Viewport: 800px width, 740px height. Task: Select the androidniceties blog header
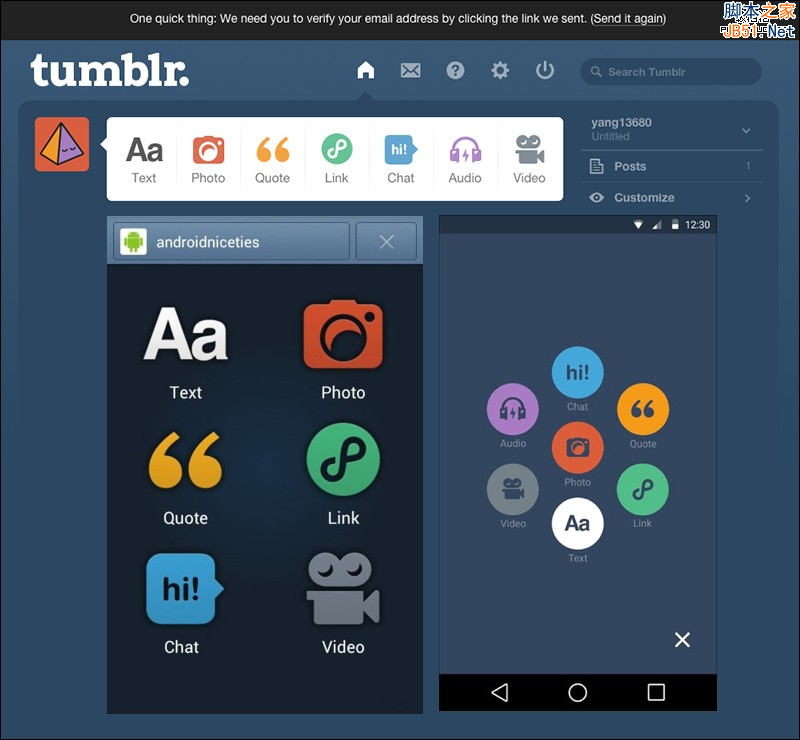(x=232, y=241)
